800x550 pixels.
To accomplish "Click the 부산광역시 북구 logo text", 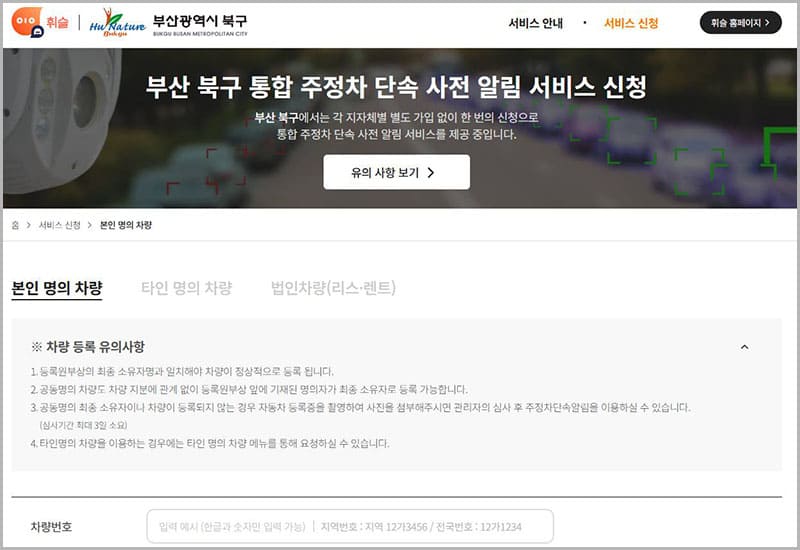I will click(200, 22).
